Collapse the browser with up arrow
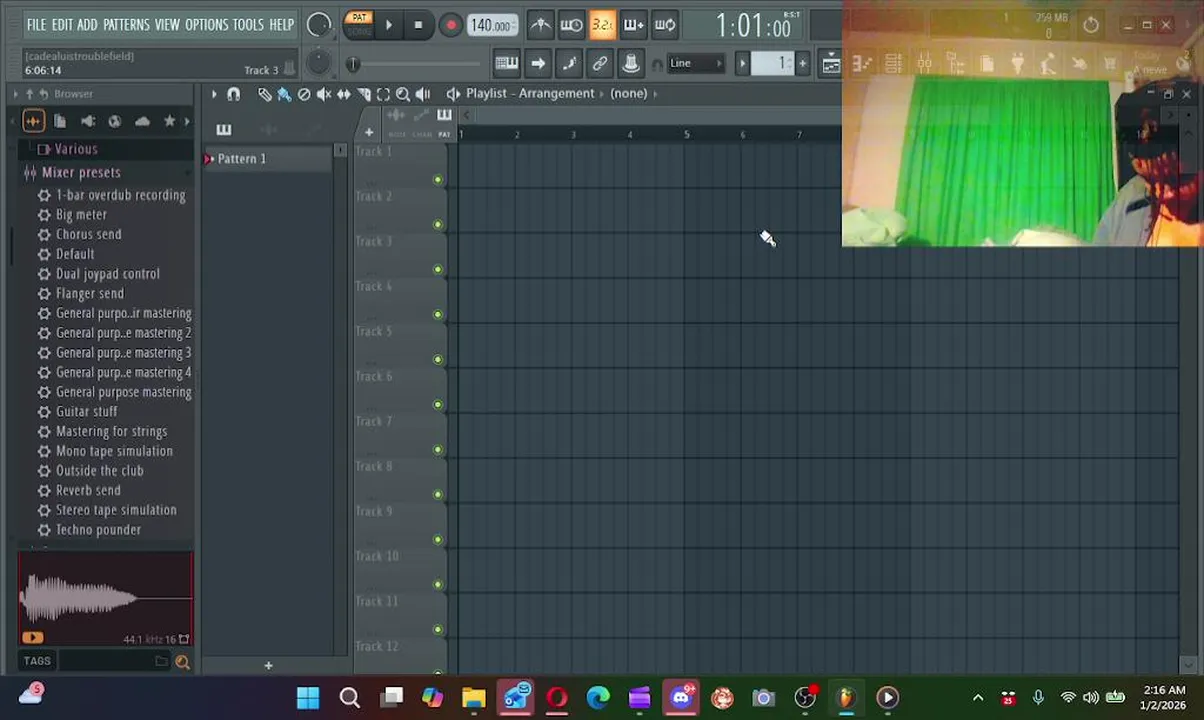This screenshot has width=1204, height=720. pos(29,94)
